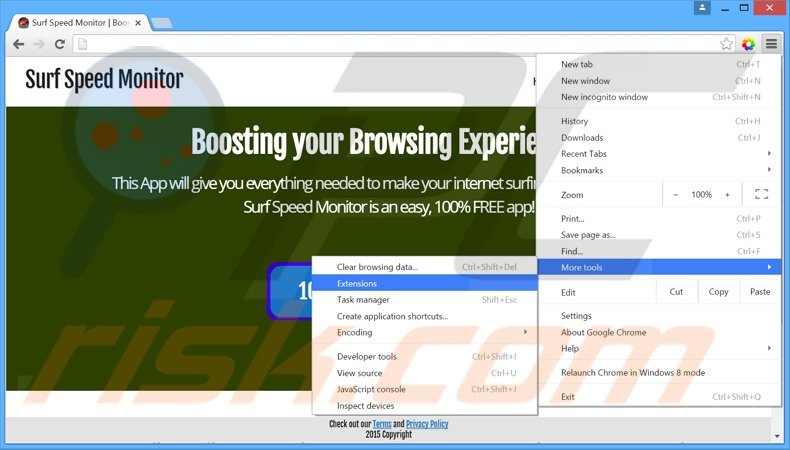
Task: Decrease zoom with the minus button
Action: pyautogui.click(x=676, y=195)
